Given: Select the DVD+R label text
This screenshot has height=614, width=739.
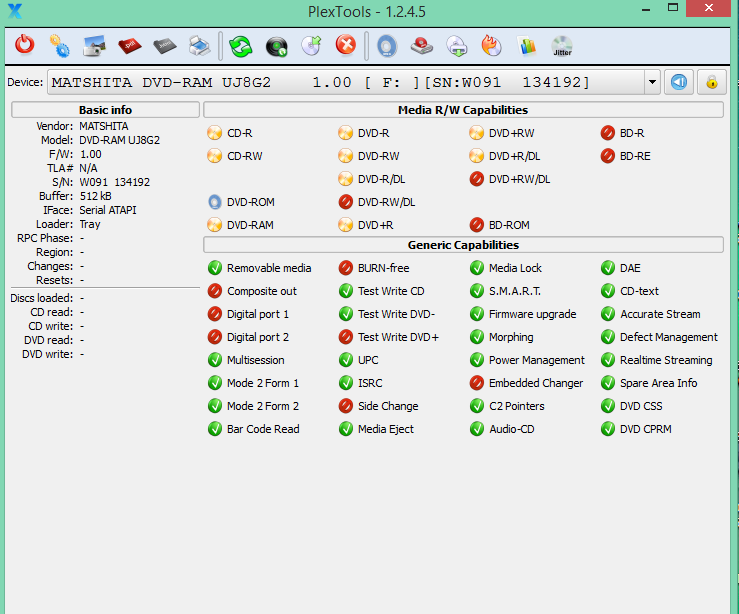Looking at the screenshot, I should click(375, 225).
